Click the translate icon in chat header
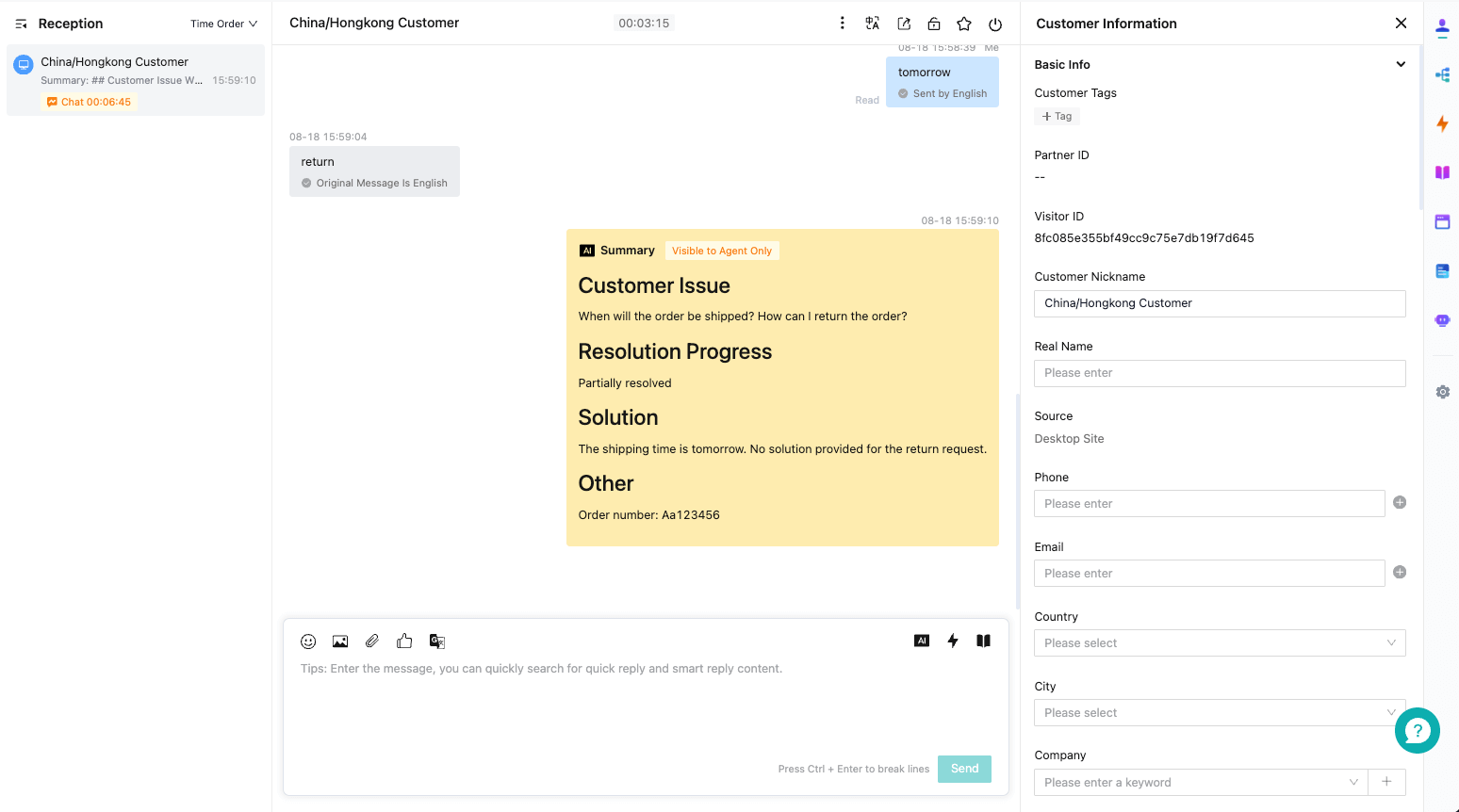This screenshot has height=812, width=1459. click(x=872, y=24)
